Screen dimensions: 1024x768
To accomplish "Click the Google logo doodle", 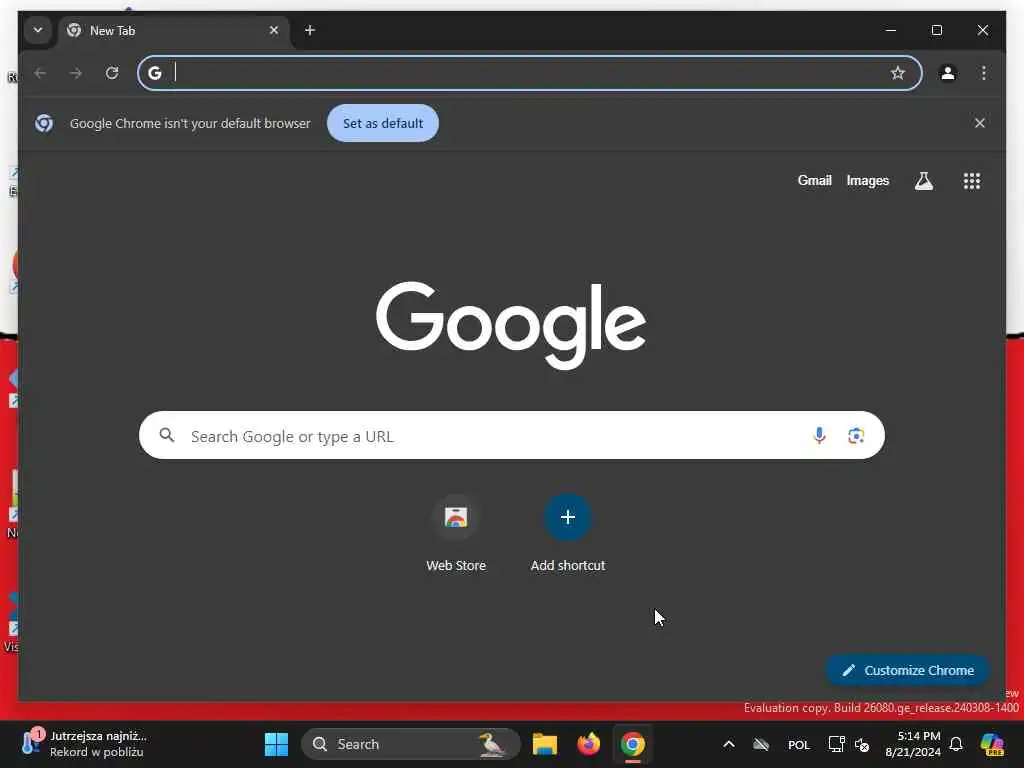I will (x=511, y=325).
